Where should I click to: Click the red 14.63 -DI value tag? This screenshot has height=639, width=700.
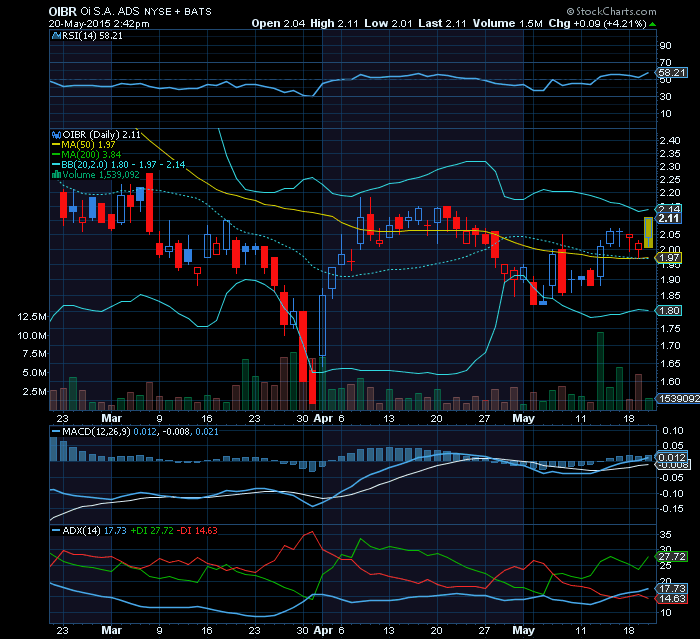(x=672, y=598)
